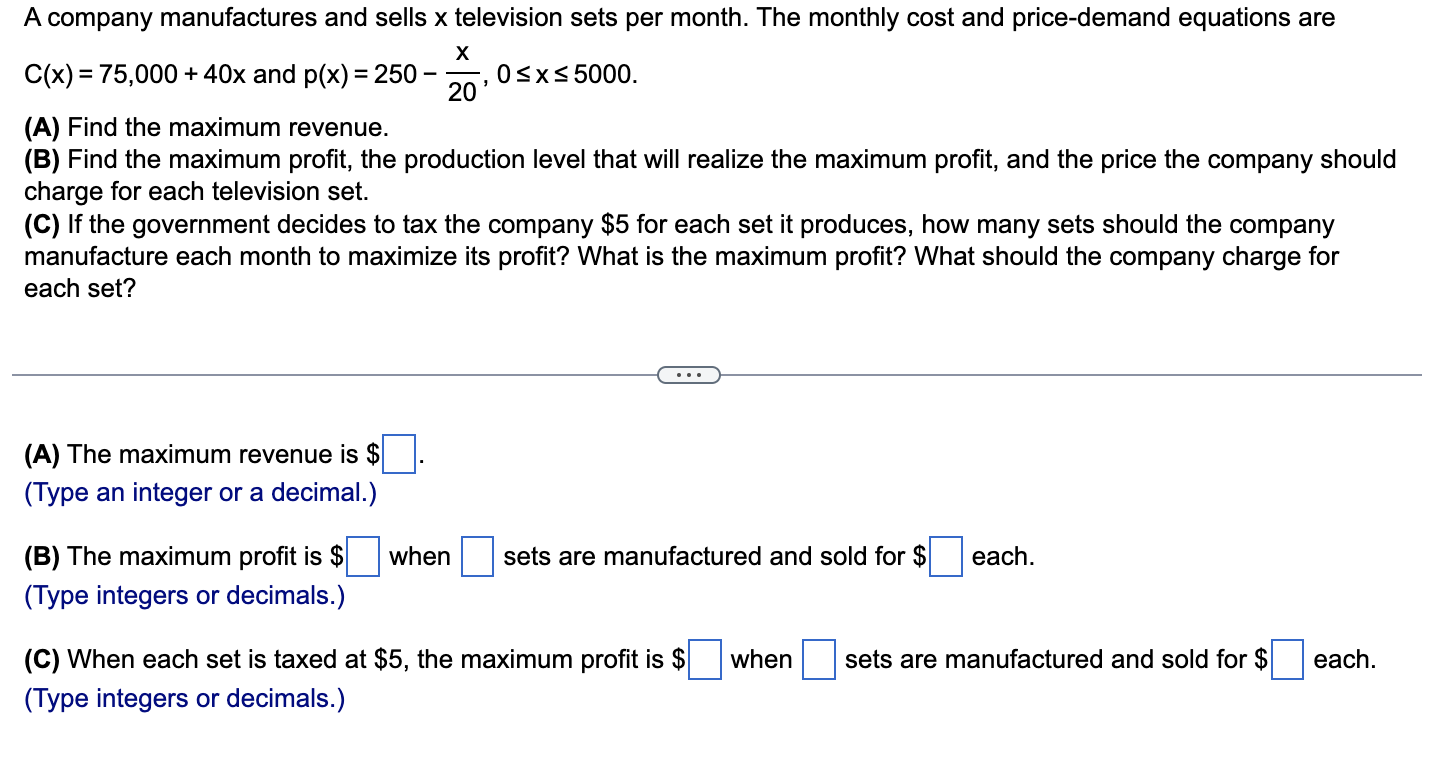The image size is (1434, 758).
Task: Click the horizontal divider line
Action: (300, 375)
